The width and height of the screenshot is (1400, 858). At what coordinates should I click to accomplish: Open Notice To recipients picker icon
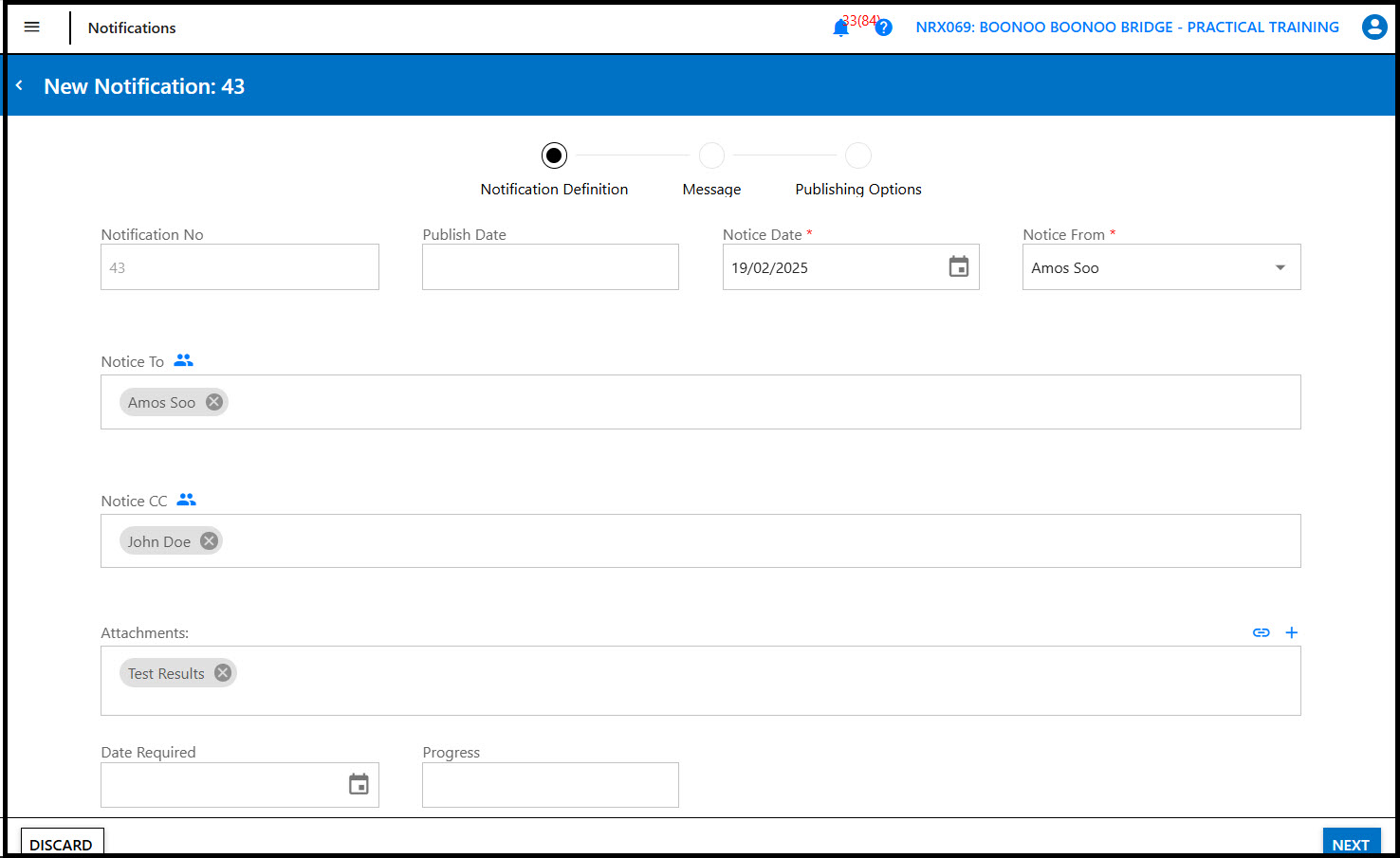point(184,360)
